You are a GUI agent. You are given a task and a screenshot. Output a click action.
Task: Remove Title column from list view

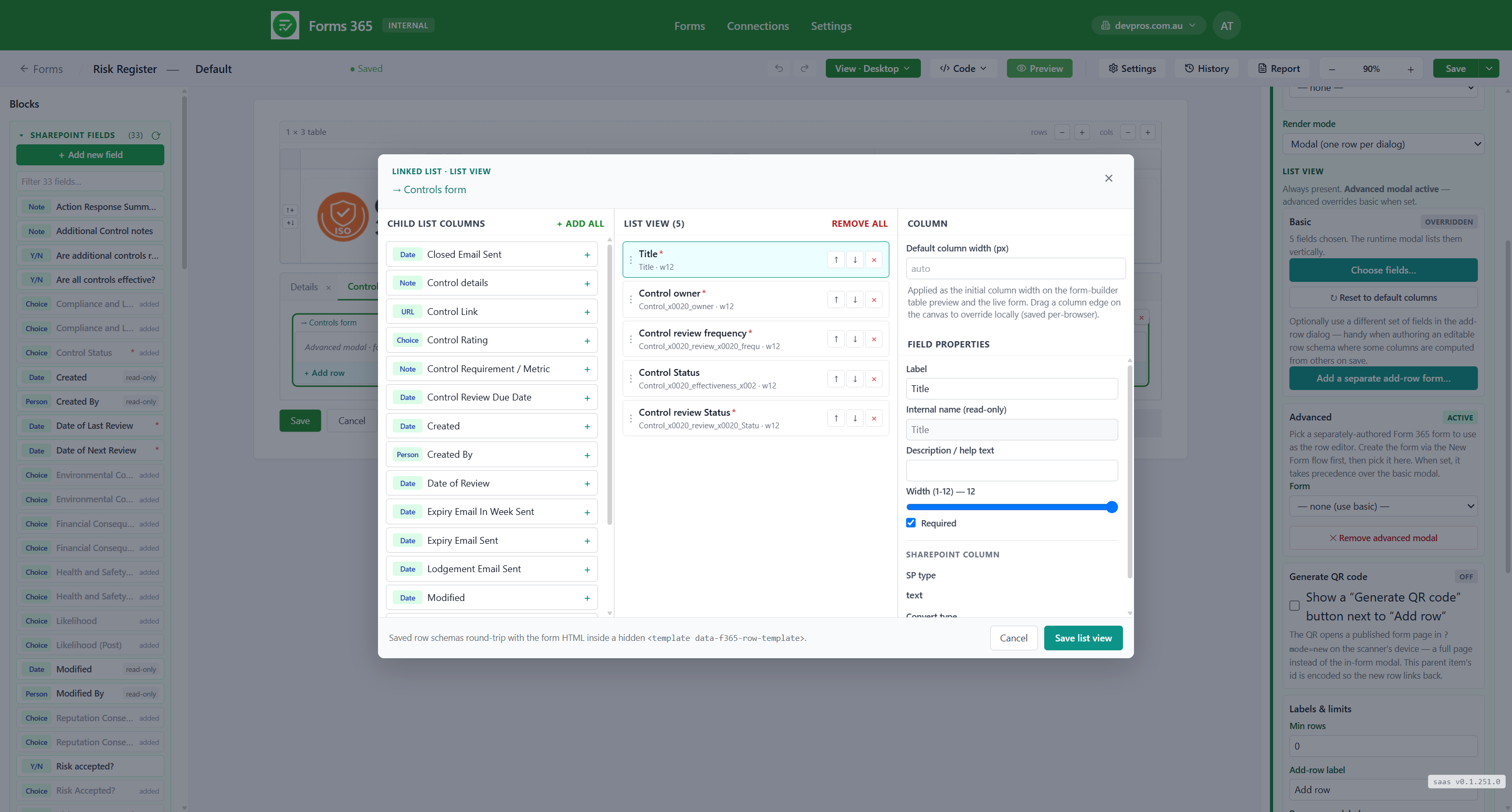click(x=874, y=260)
